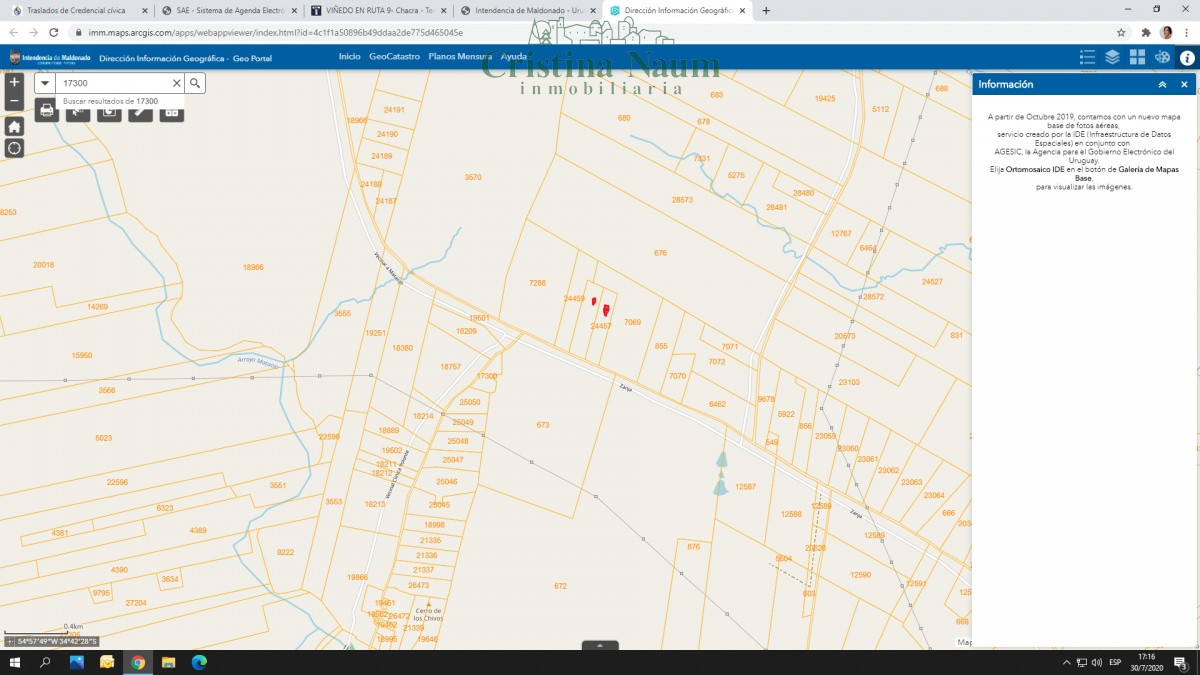This screenshot has height=675, width=1200.
Task: Click Intendencia de Maldonado logo
Action: tap(49, 58)
